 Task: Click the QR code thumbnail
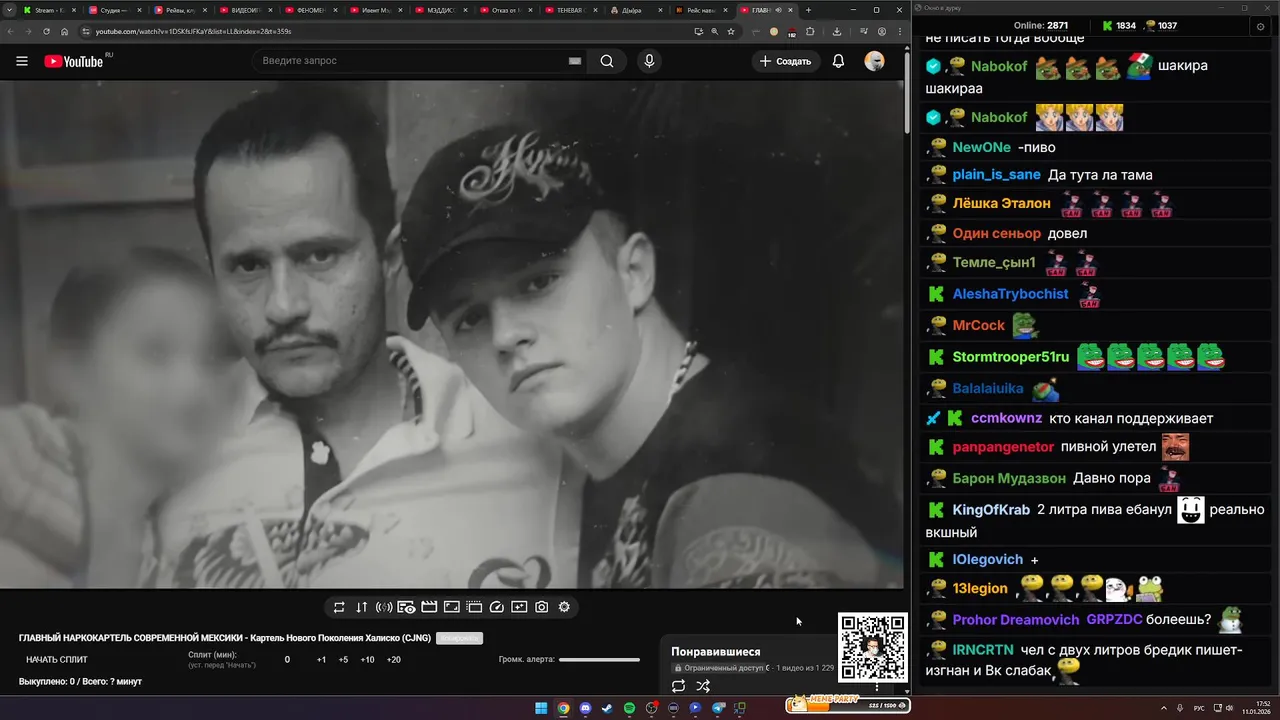[872, 648]
